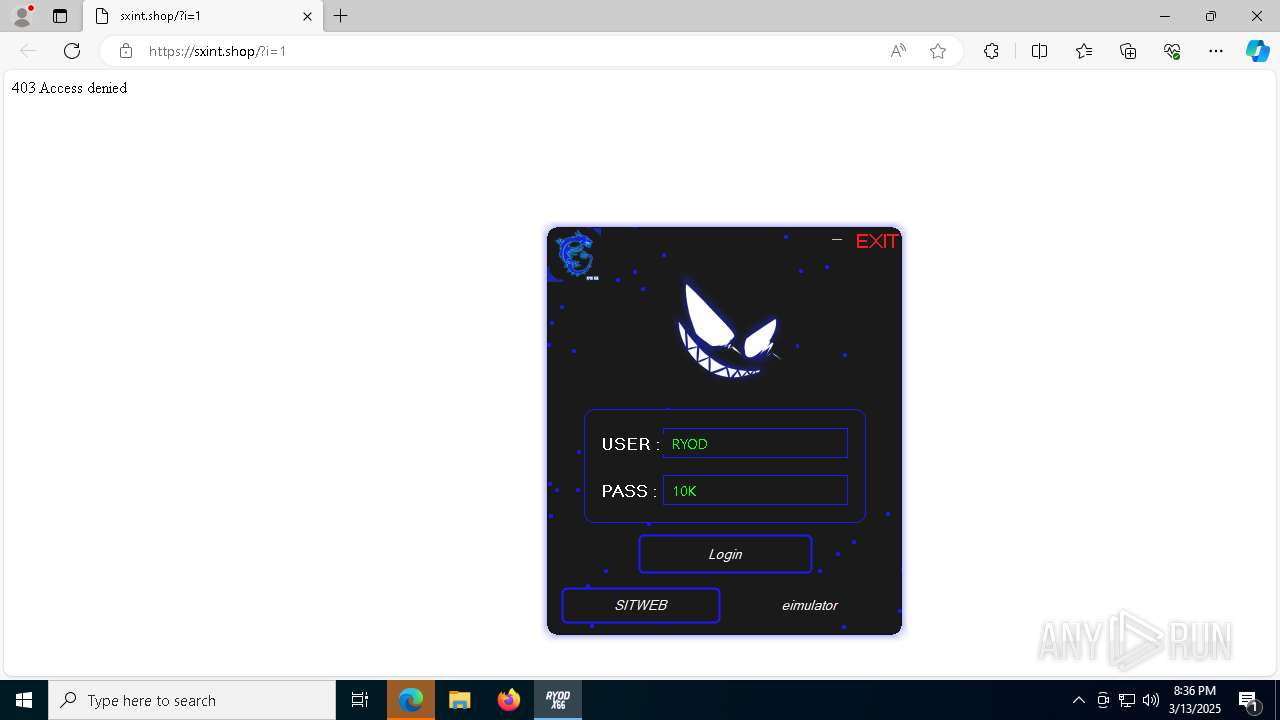Toggle Split screen view
The image size is (1280, 720).
[1039, 51]
